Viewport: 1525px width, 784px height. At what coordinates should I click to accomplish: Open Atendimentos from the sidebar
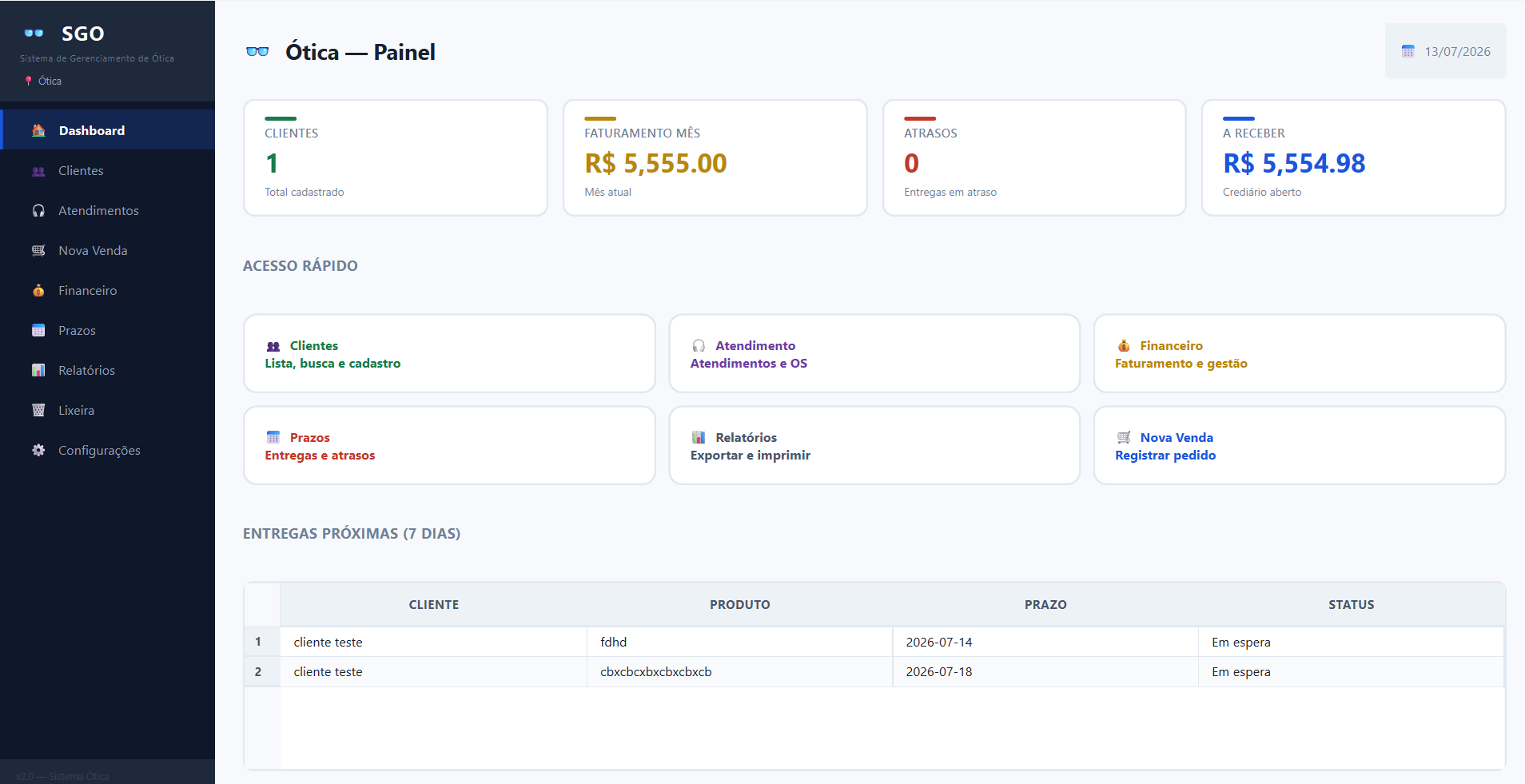coord(109,210)
